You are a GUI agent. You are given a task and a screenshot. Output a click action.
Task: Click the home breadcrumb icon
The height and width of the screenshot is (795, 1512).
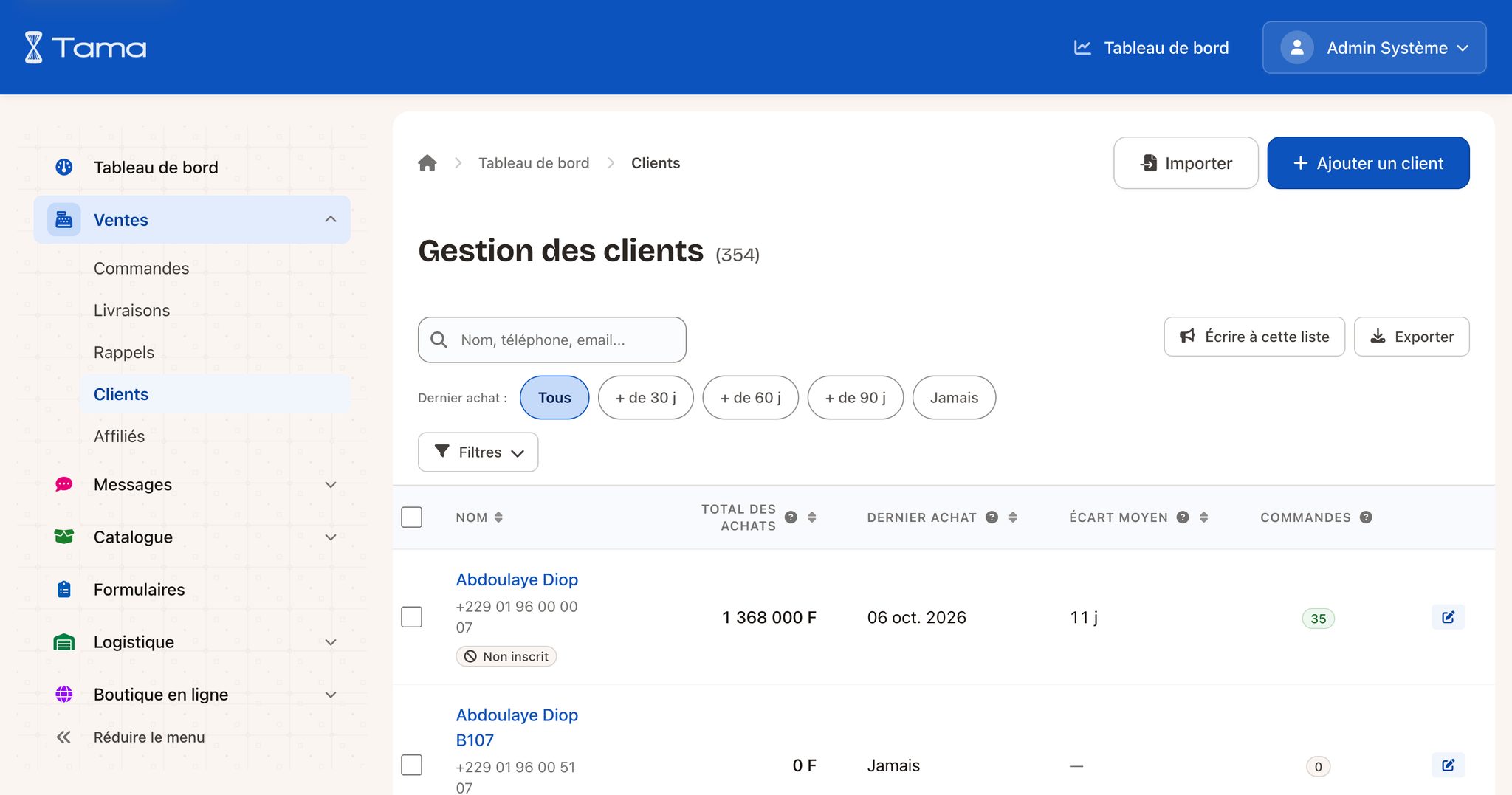coord(427,163)
